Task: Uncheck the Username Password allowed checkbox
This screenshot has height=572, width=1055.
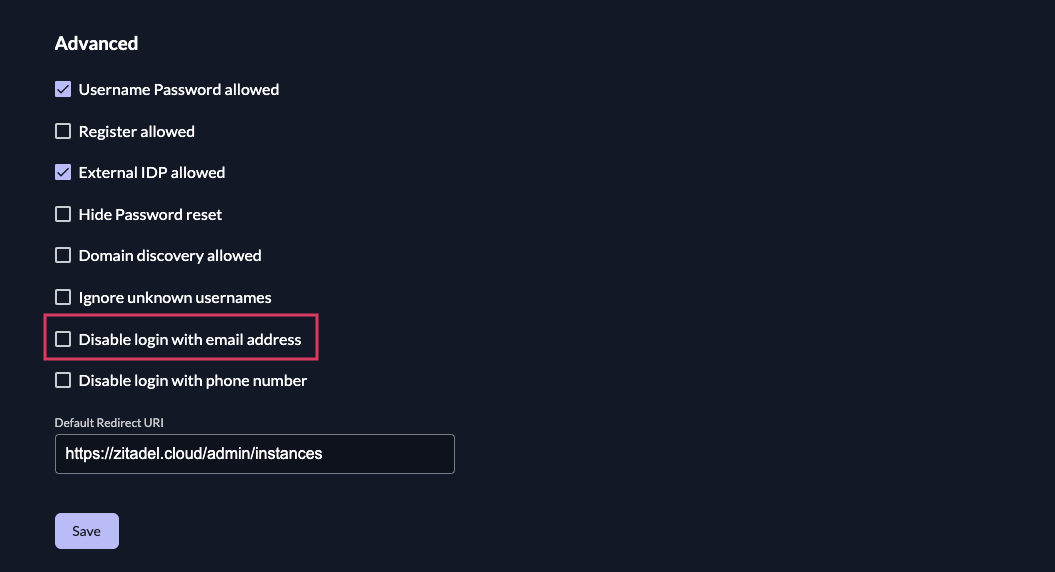Action: point(63,89)
